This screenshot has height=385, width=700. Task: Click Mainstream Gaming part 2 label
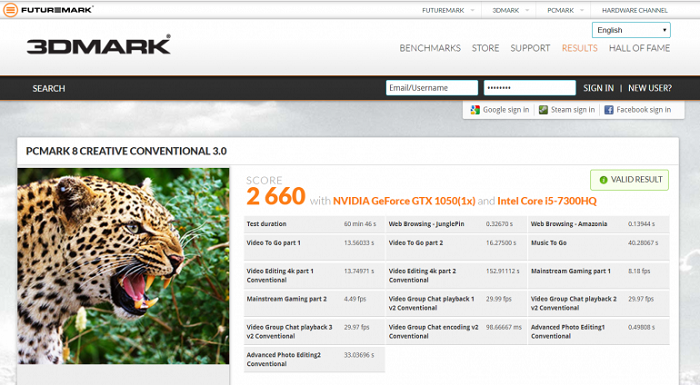click(287, 299)
